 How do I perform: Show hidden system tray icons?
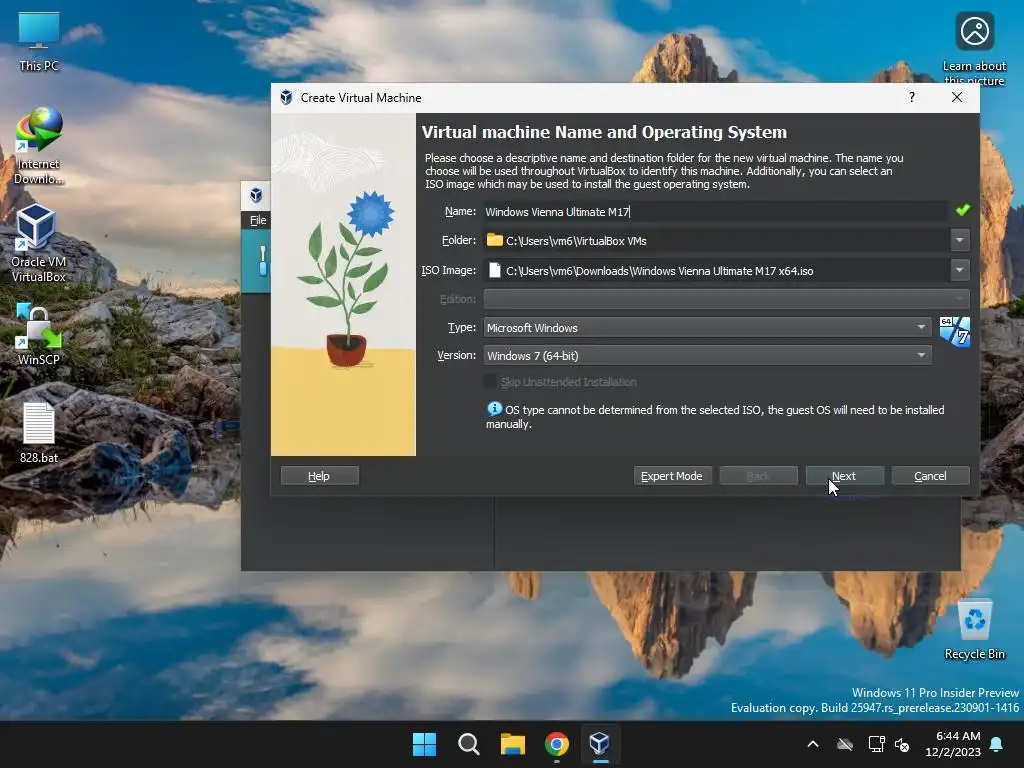tap(813, 744)
